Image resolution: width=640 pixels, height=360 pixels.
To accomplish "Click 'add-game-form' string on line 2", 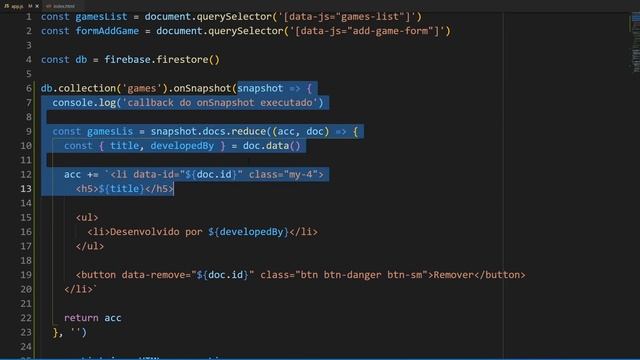I will point(390,31).
